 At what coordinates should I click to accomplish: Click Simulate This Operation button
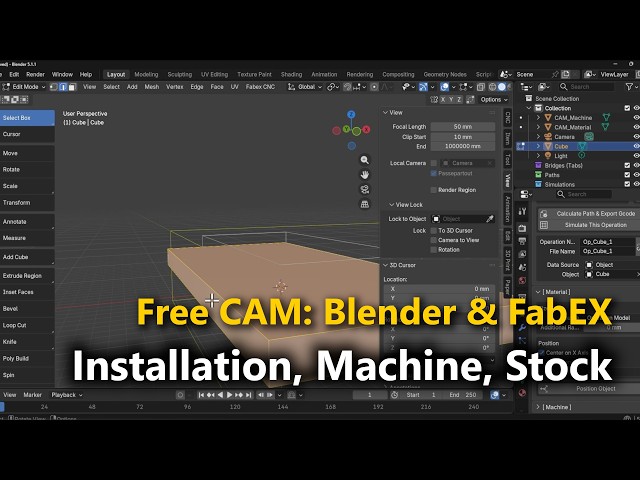589,225
